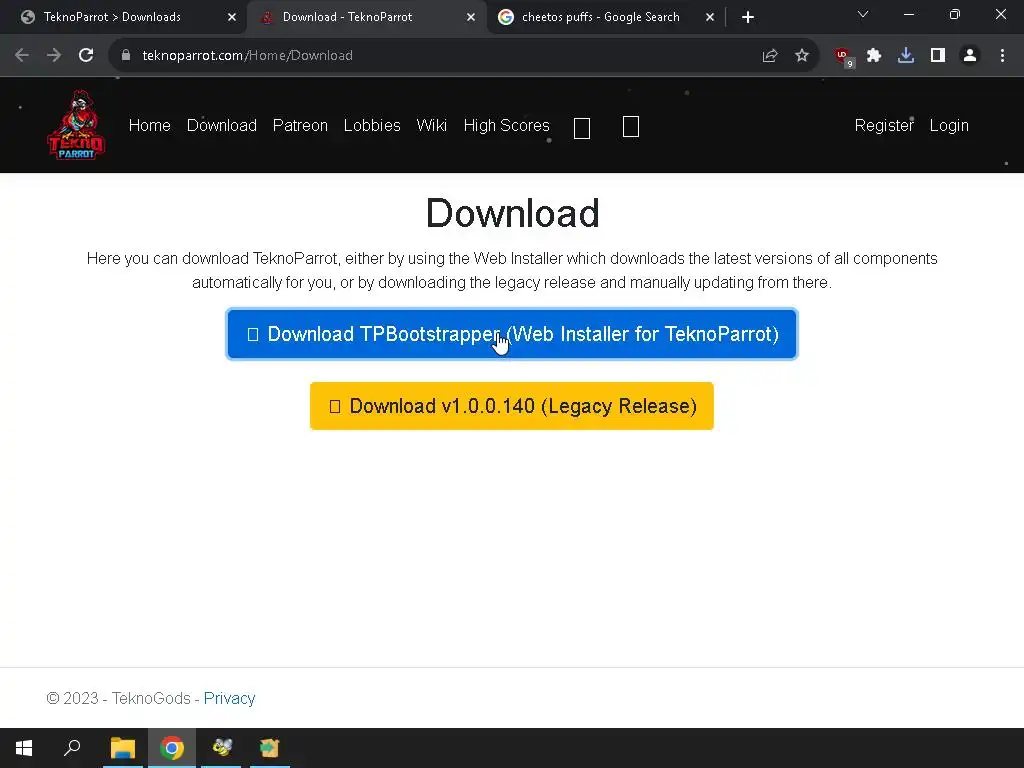The width and height of the screenshot is (1024, 768).
Task: Click the © 2023 - TeknoGods footer text
Action: tap(119, 698)
